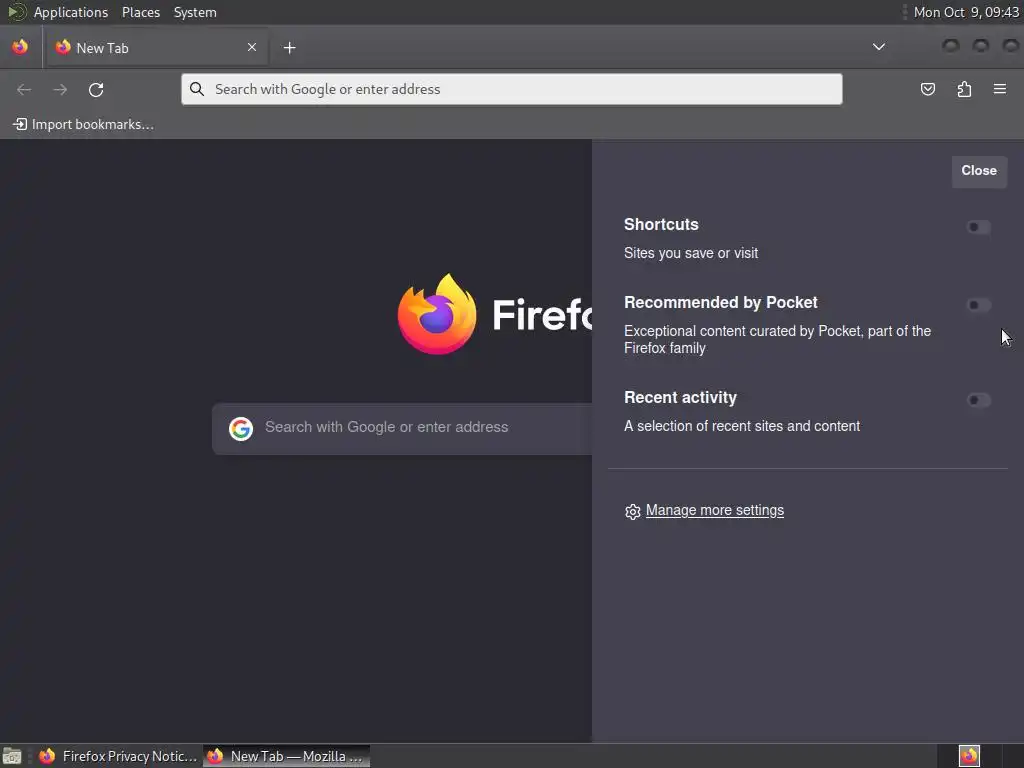The height and width of the screenshot is (768, 1024).
Task: Reload the current page
Action: (x=96, y=89)
